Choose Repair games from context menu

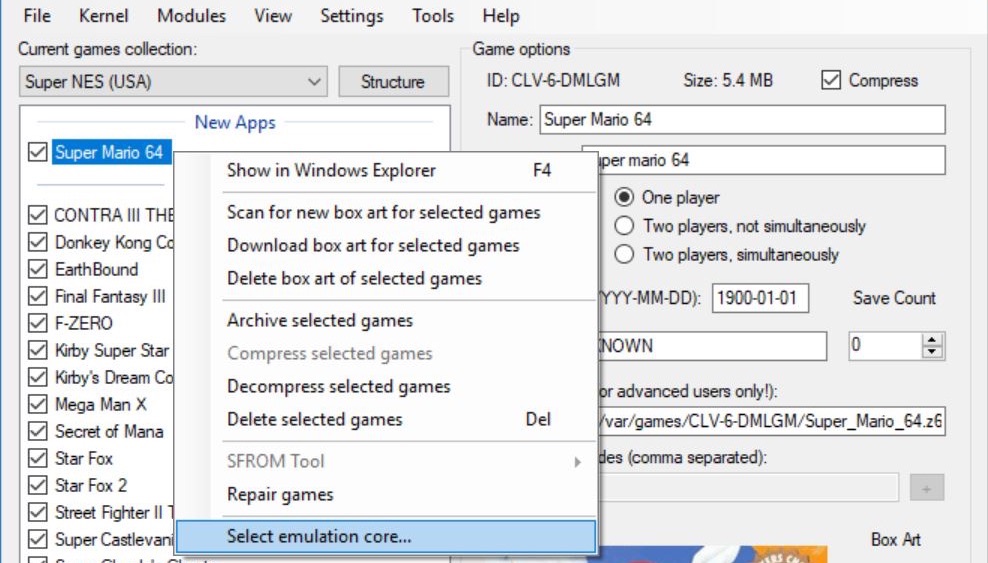tap(386, 494)
